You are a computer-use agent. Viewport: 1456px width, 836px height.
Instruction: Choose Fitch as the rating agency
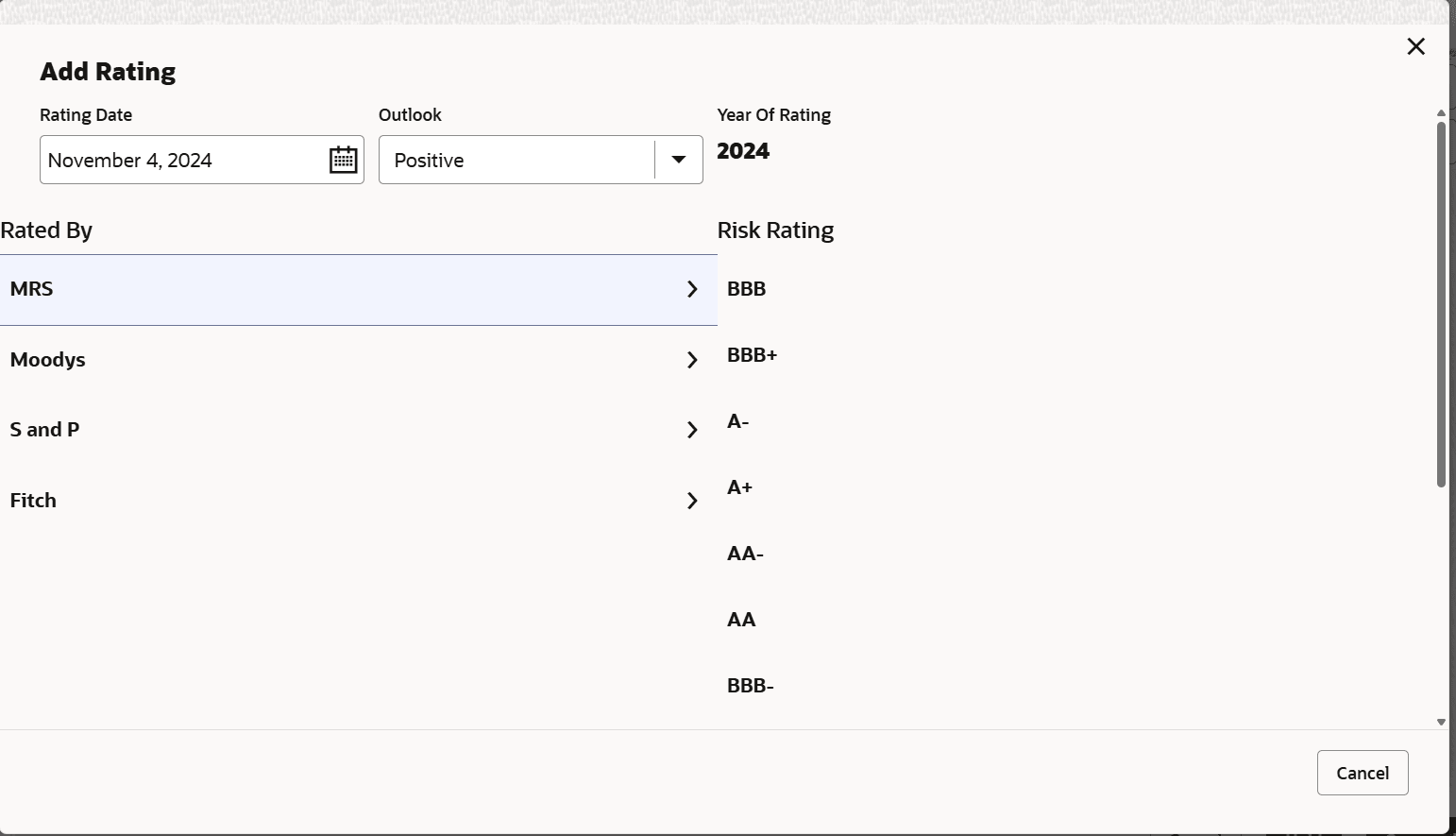[34, 501]
